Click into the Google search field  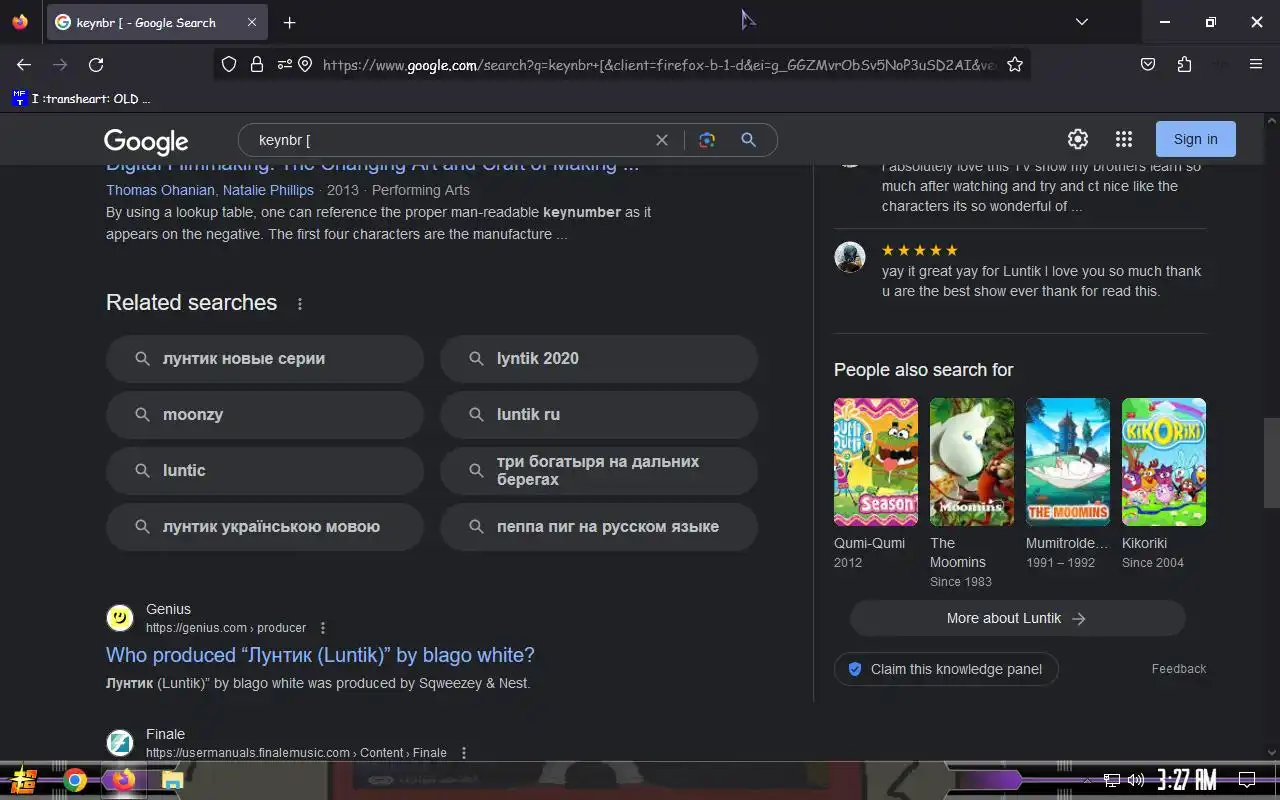coord(450,140)
